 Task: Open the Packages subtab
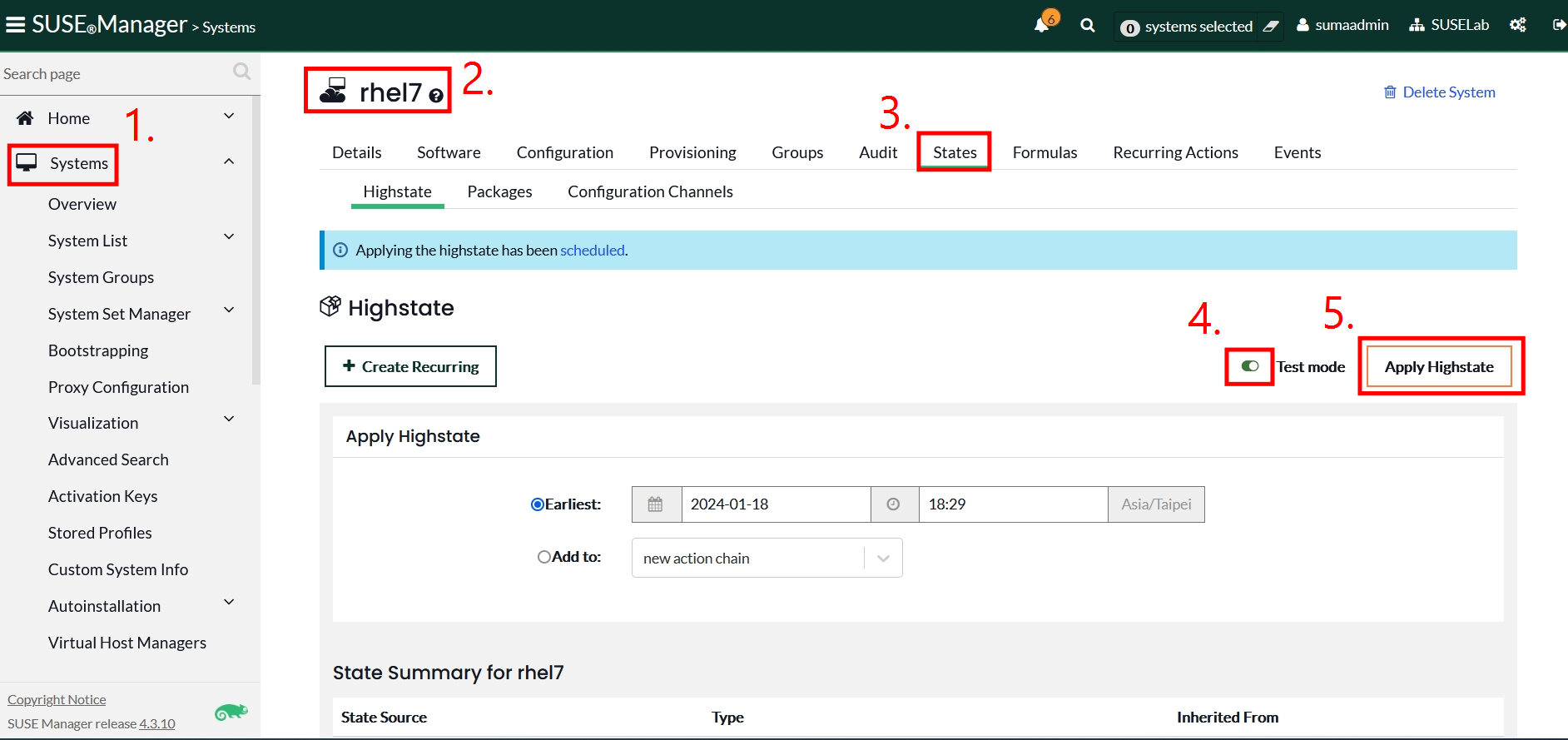499,191
